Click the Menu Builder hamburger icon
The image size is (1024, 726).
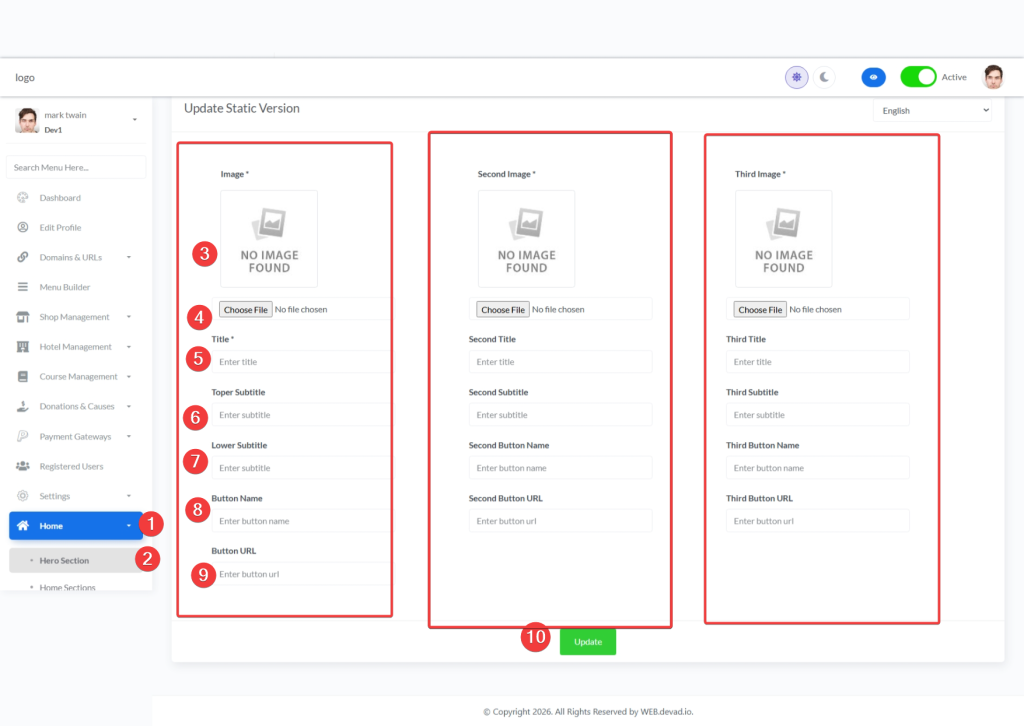(x=22, y=287)
